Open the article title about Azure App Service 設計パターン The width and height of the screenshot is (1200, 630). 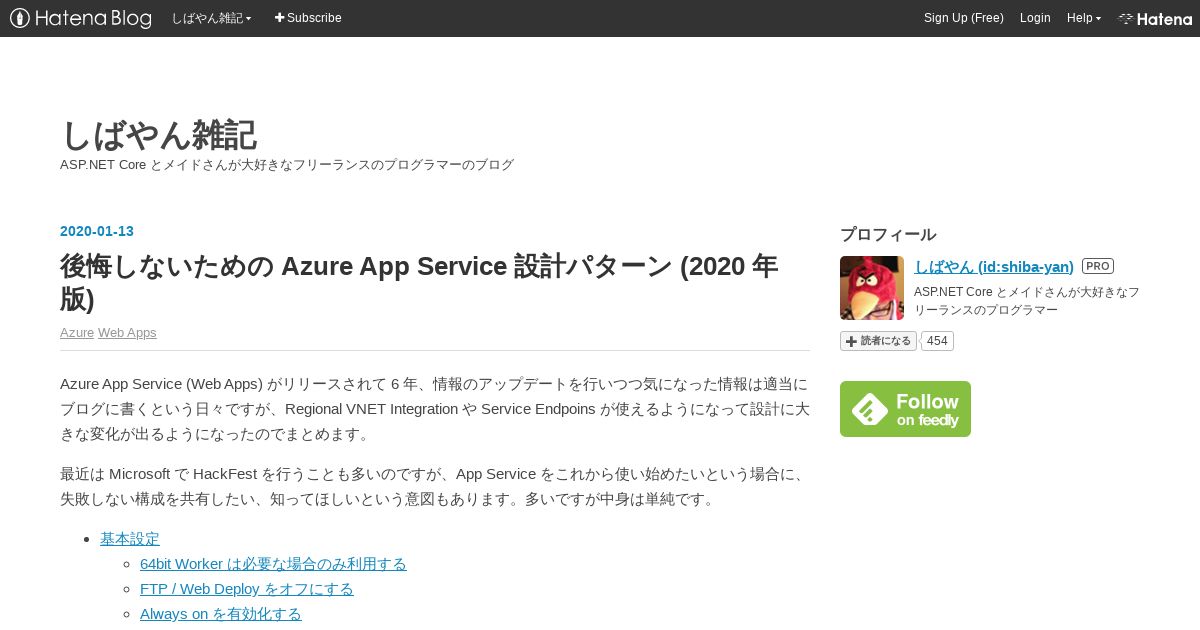[419, 282]
